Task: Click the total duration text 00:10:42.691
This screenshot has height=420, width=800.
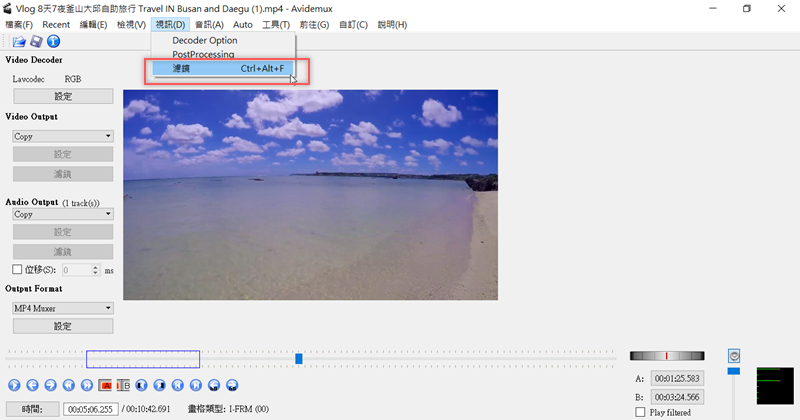Action: pyautogui.click(x=148, y=409)
